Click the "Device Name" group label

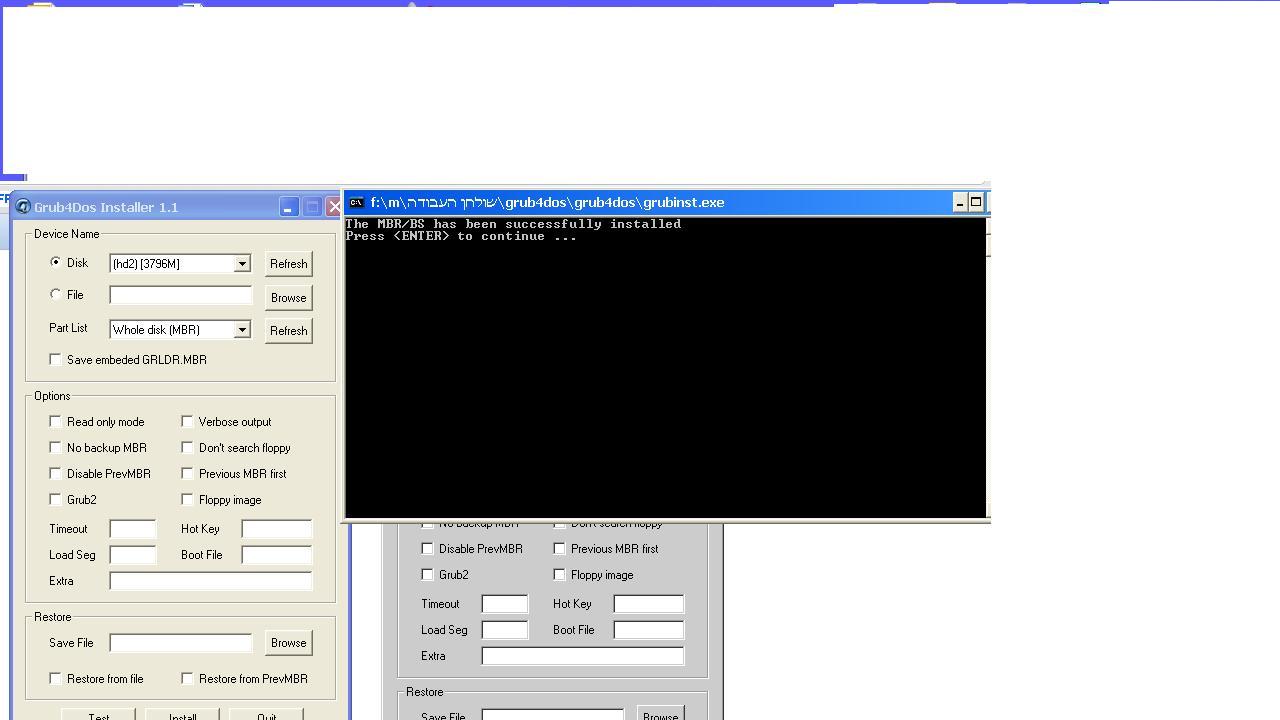67,234
